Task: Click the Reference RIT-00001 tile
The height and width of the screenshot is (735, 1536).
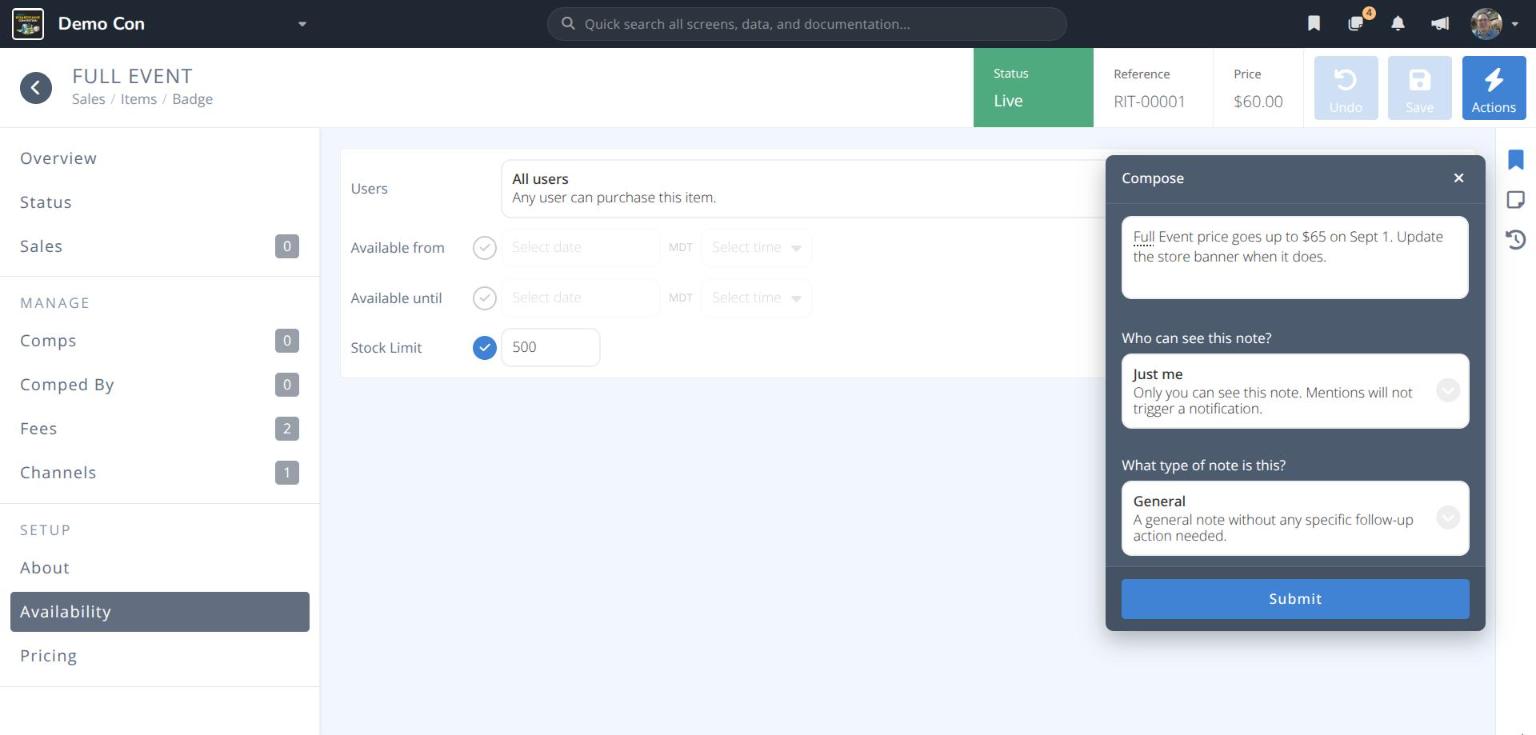Action: click(1153, 88)
